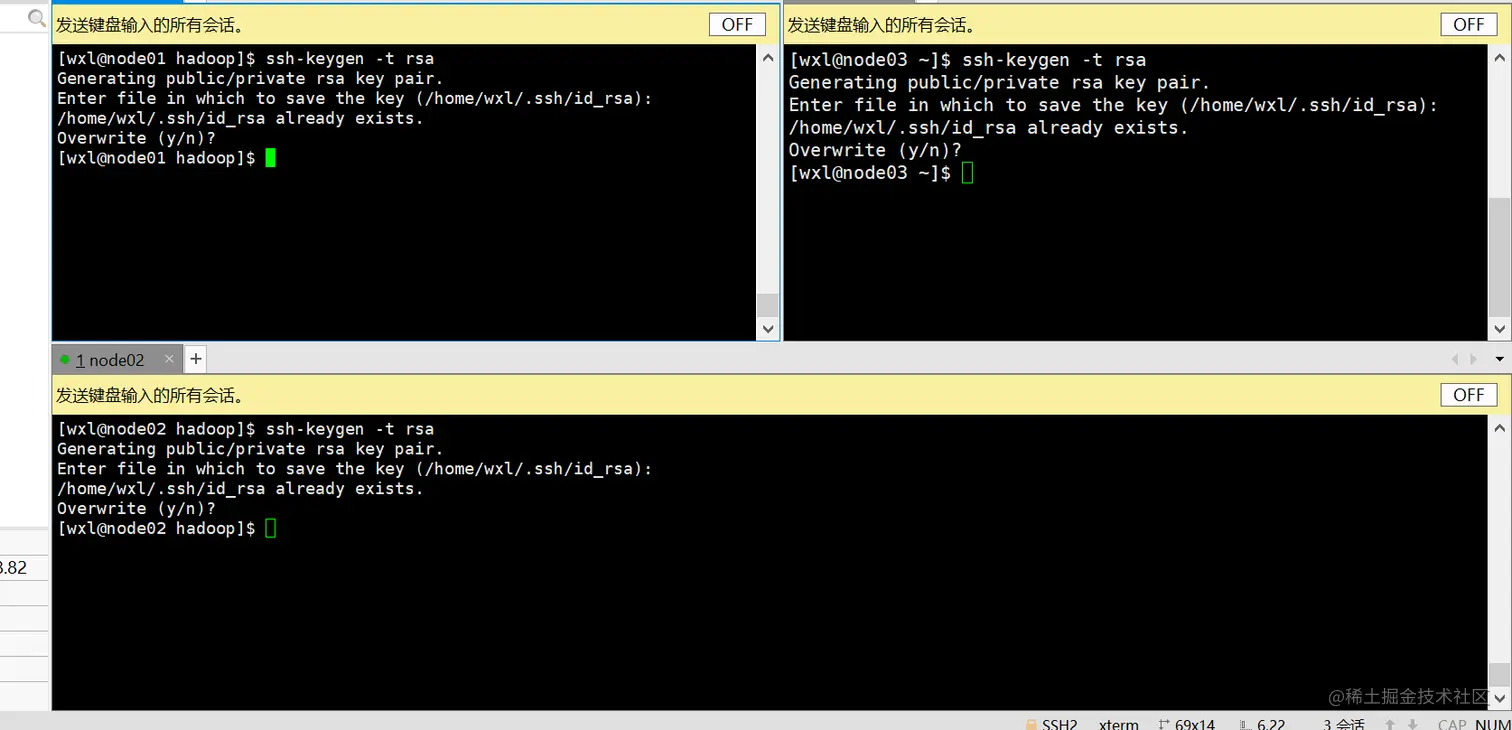Toggle OFF button in node02 pane
This screenshot has width=1512, height=730.
[x=1469, y=395]
